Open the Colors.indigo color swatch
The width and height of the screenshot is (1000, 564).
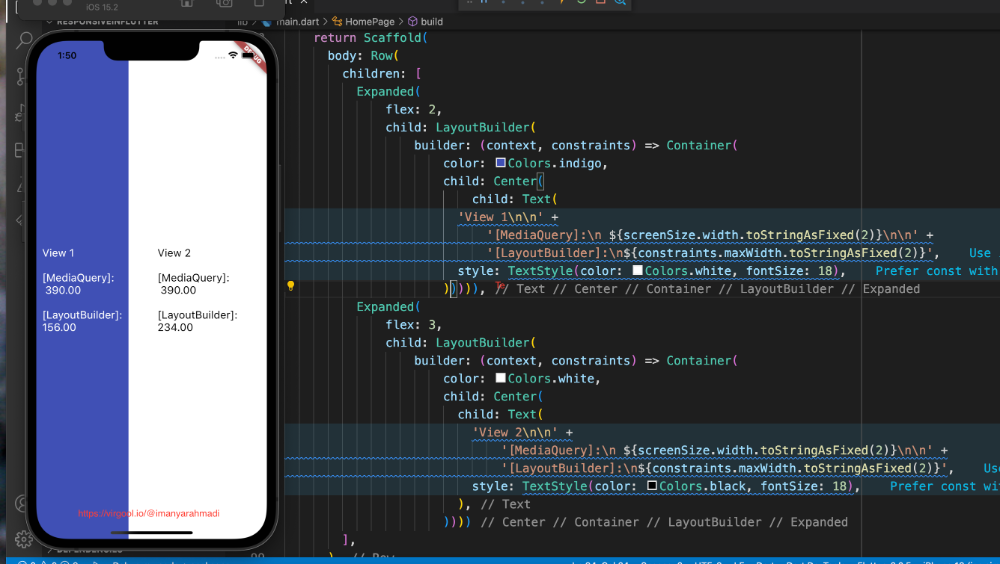[x=501, y=163]
